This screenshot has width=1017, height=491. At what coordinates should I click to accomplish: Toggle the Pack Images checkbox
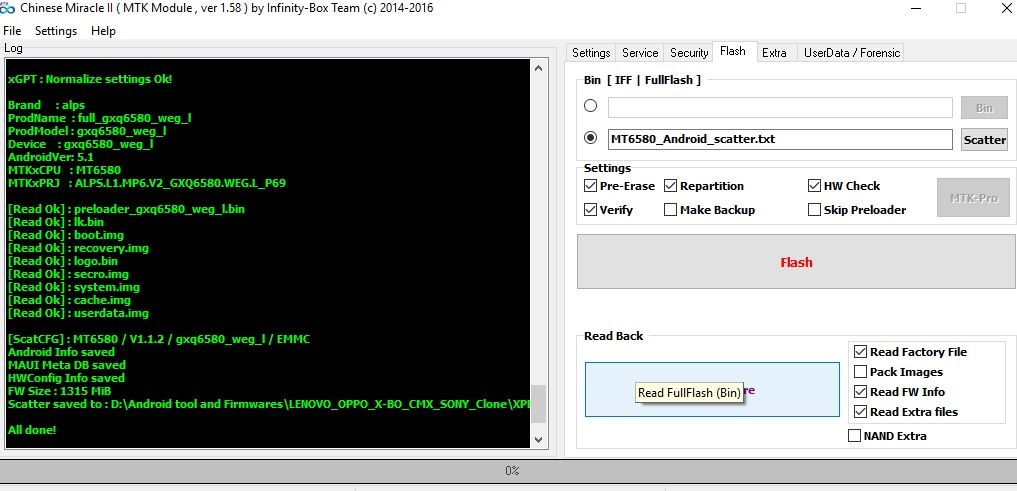pyautogui.click(x=860, y=372)
